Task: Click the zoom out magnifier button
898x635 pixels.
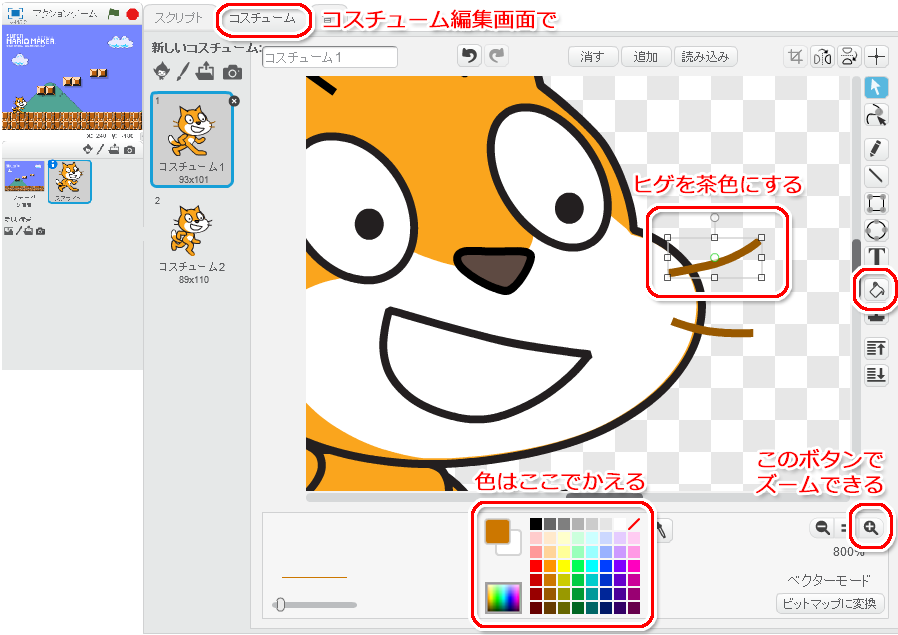Action: [822, 527]
